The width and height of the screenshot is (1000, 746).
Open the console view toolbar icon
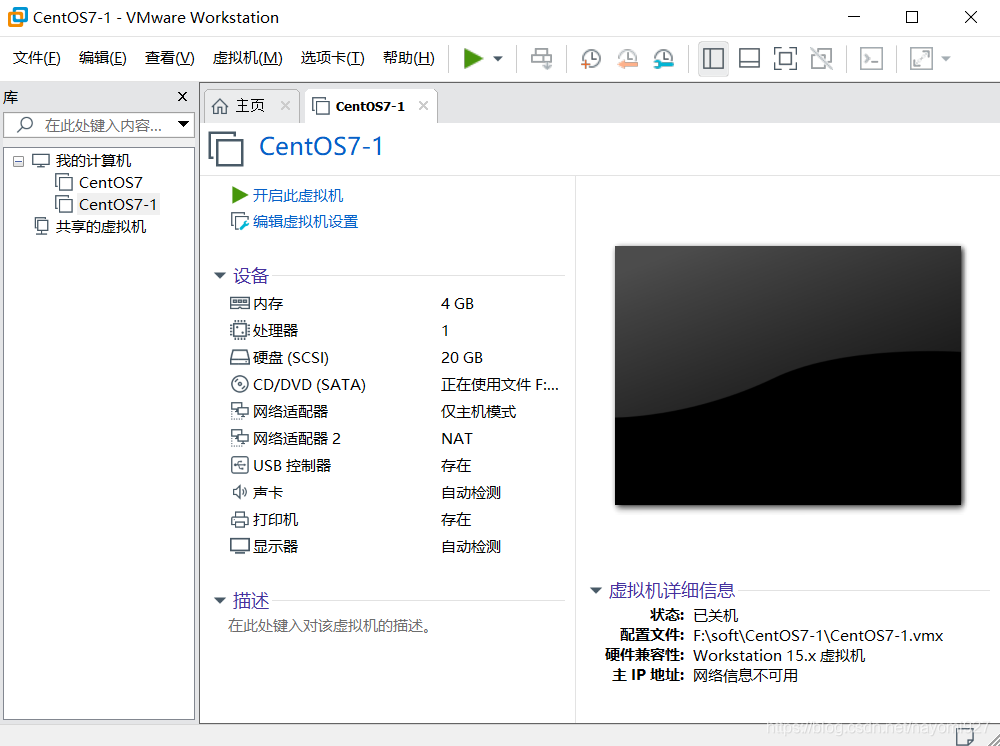pyautogui.click(x=871, y=59)
